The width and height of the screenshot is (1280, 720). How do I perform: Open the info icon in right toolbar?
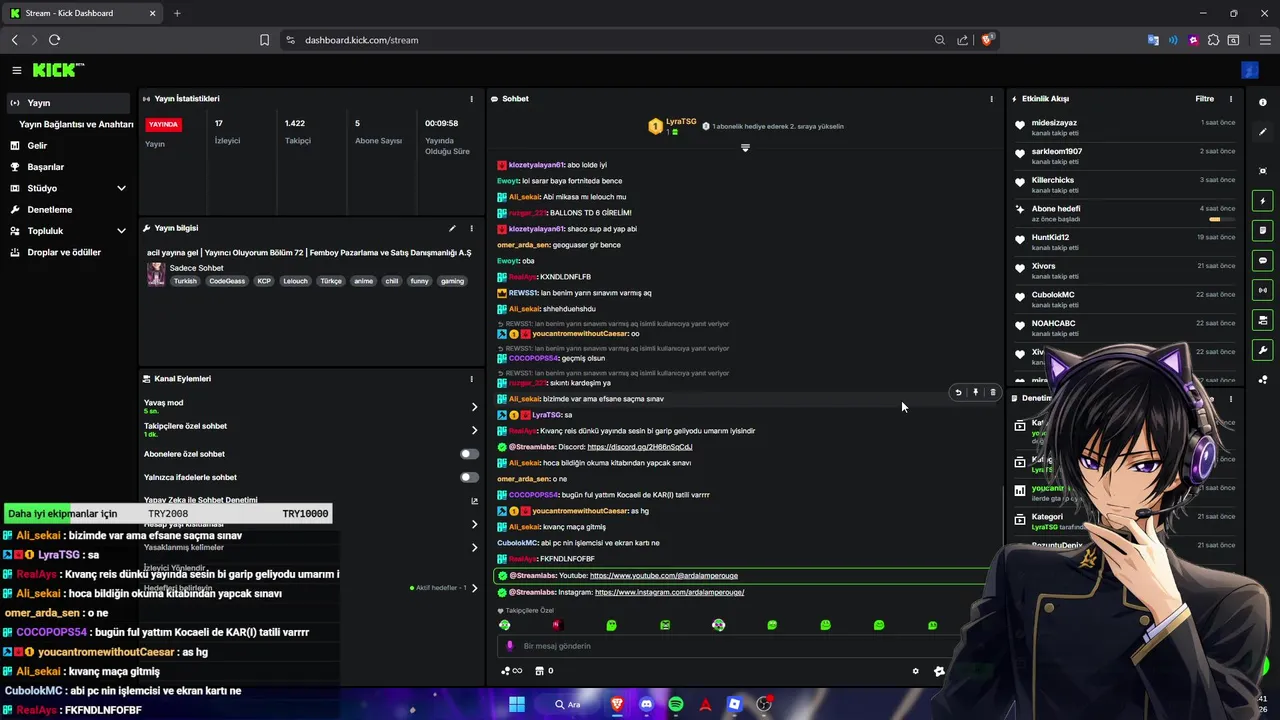click(x=1263, y=102)
